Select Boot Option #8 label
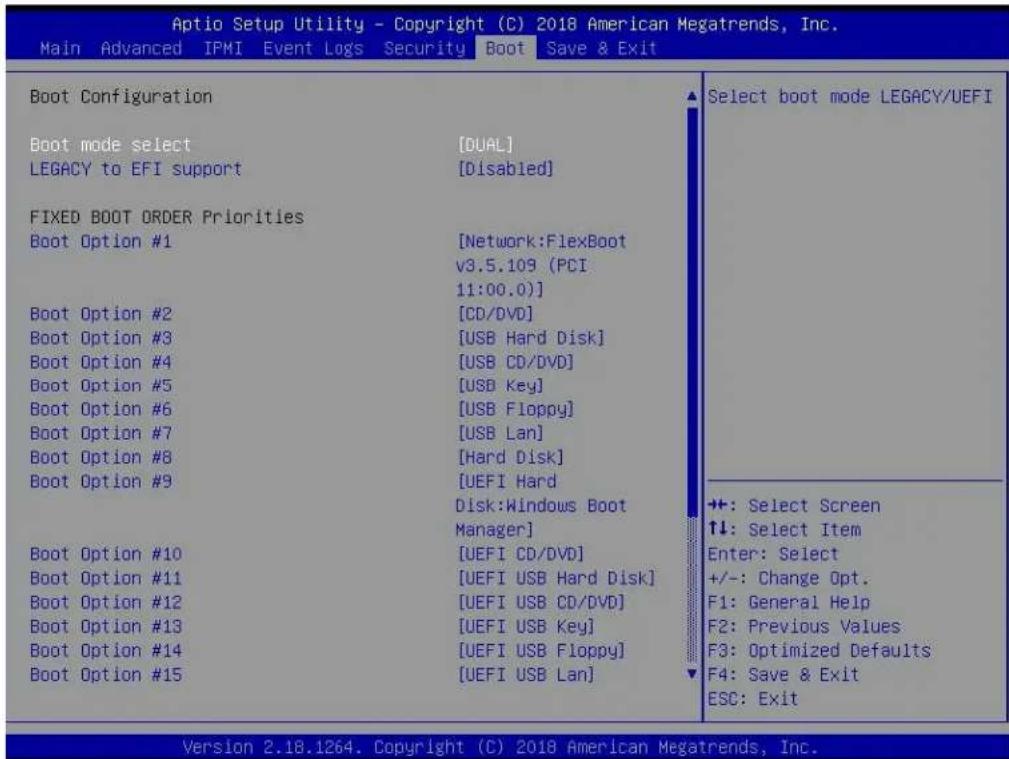1009x759 pixels. (100, 458)
